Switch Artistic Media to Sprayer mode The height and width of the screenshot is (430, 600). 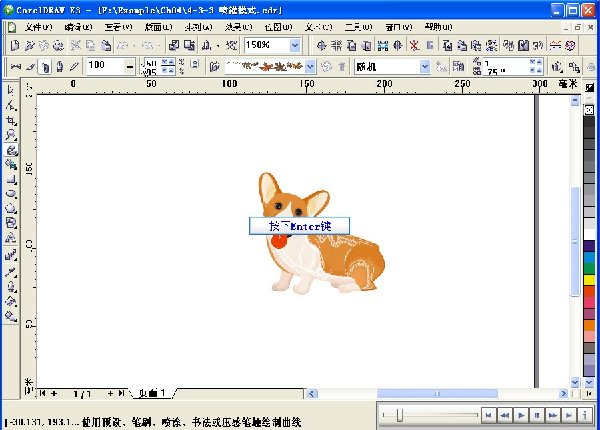pyautogui.click(x=45, y=67)
